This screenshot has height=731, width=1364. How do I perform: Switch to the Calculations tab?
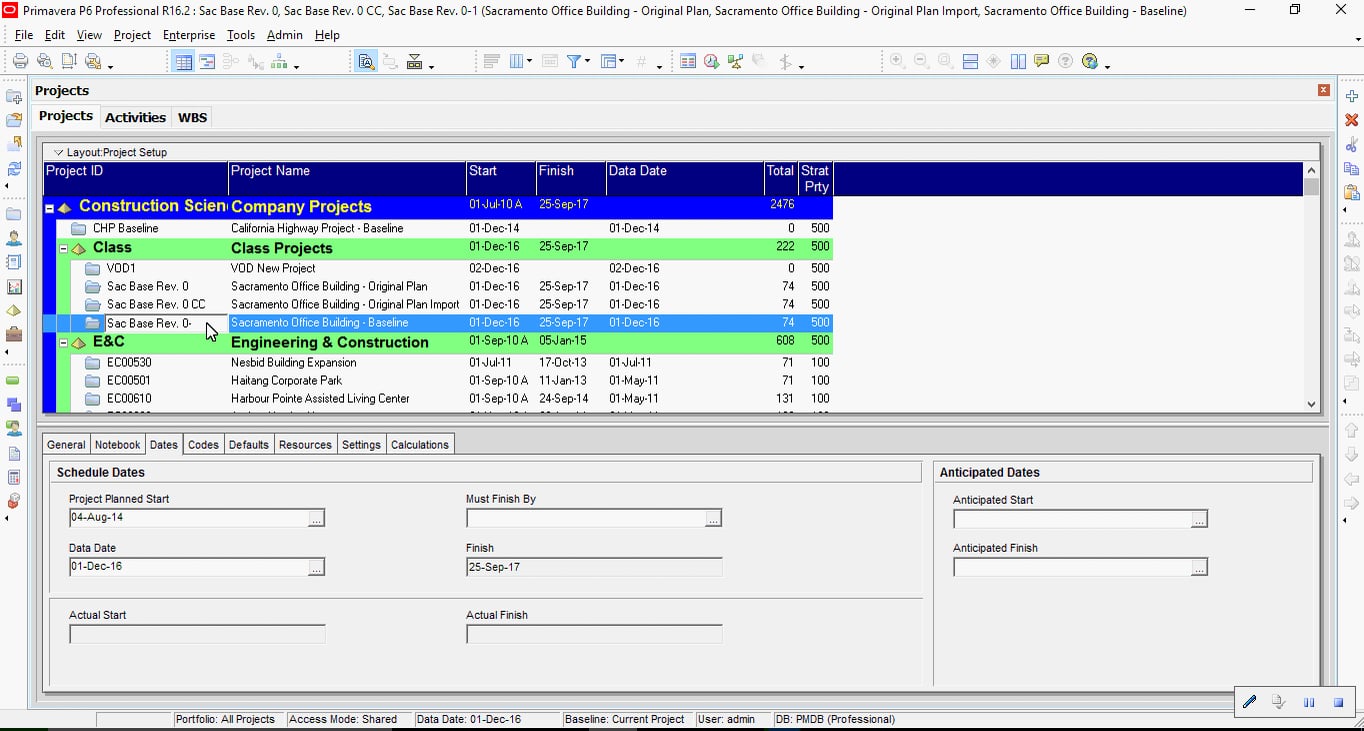[x=420, y=444]
